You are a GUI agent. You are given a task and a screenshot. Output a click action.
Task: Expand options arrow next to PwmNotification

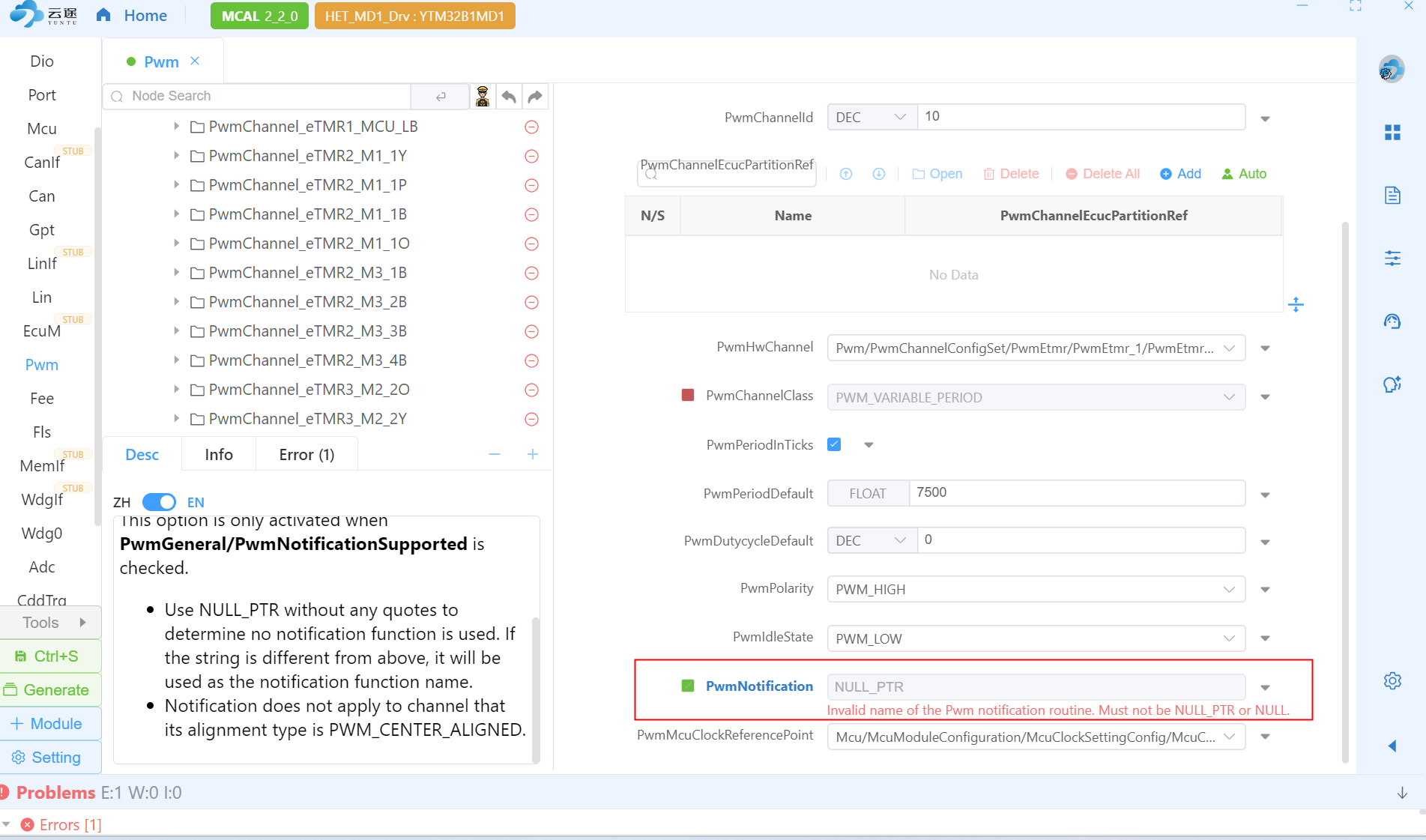pos(1265,688)
